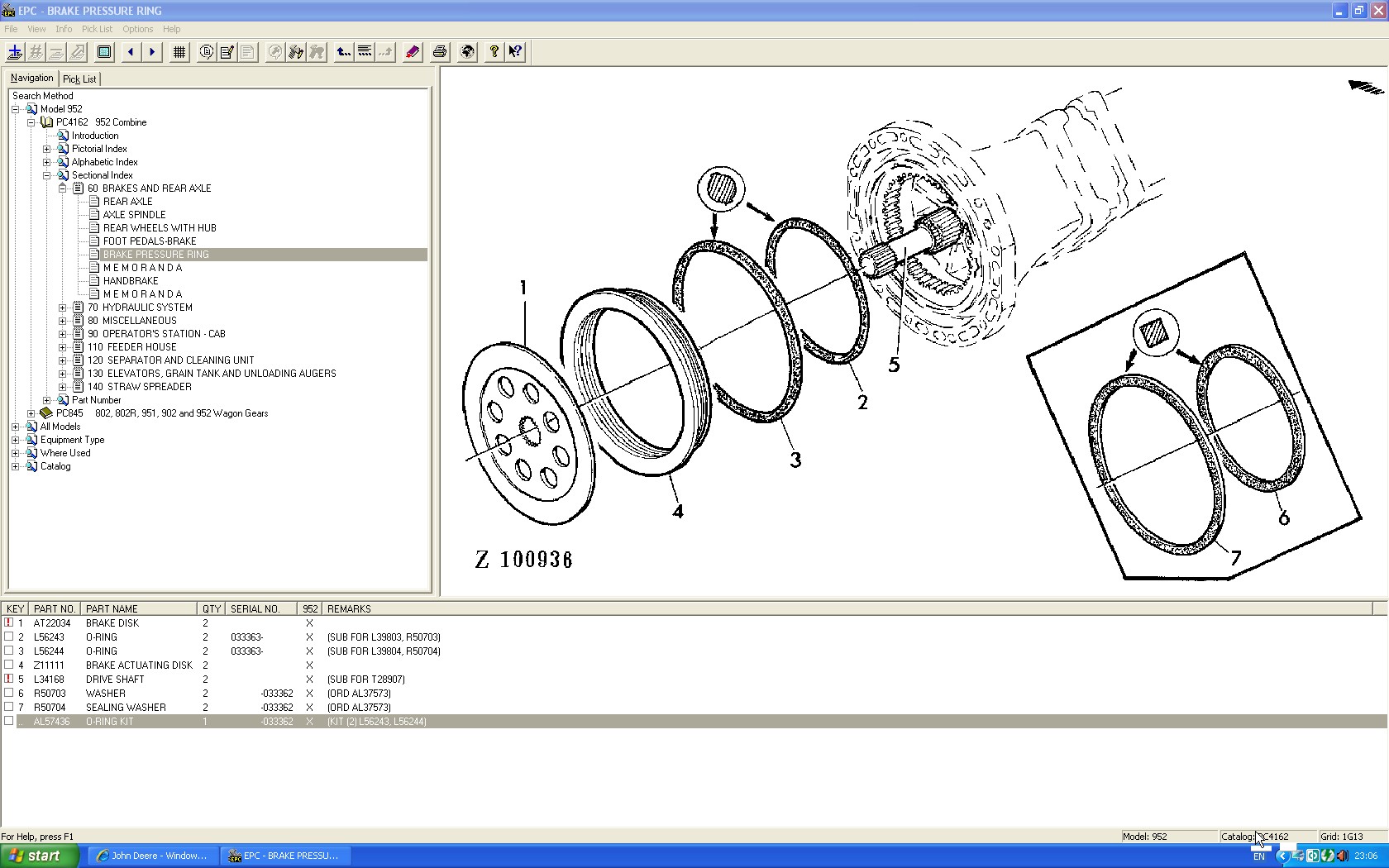Expand 90 OPERATOR'S STATION - CAB section
This screenshot has width=1389, height=868.
click(x=63, y=334)
